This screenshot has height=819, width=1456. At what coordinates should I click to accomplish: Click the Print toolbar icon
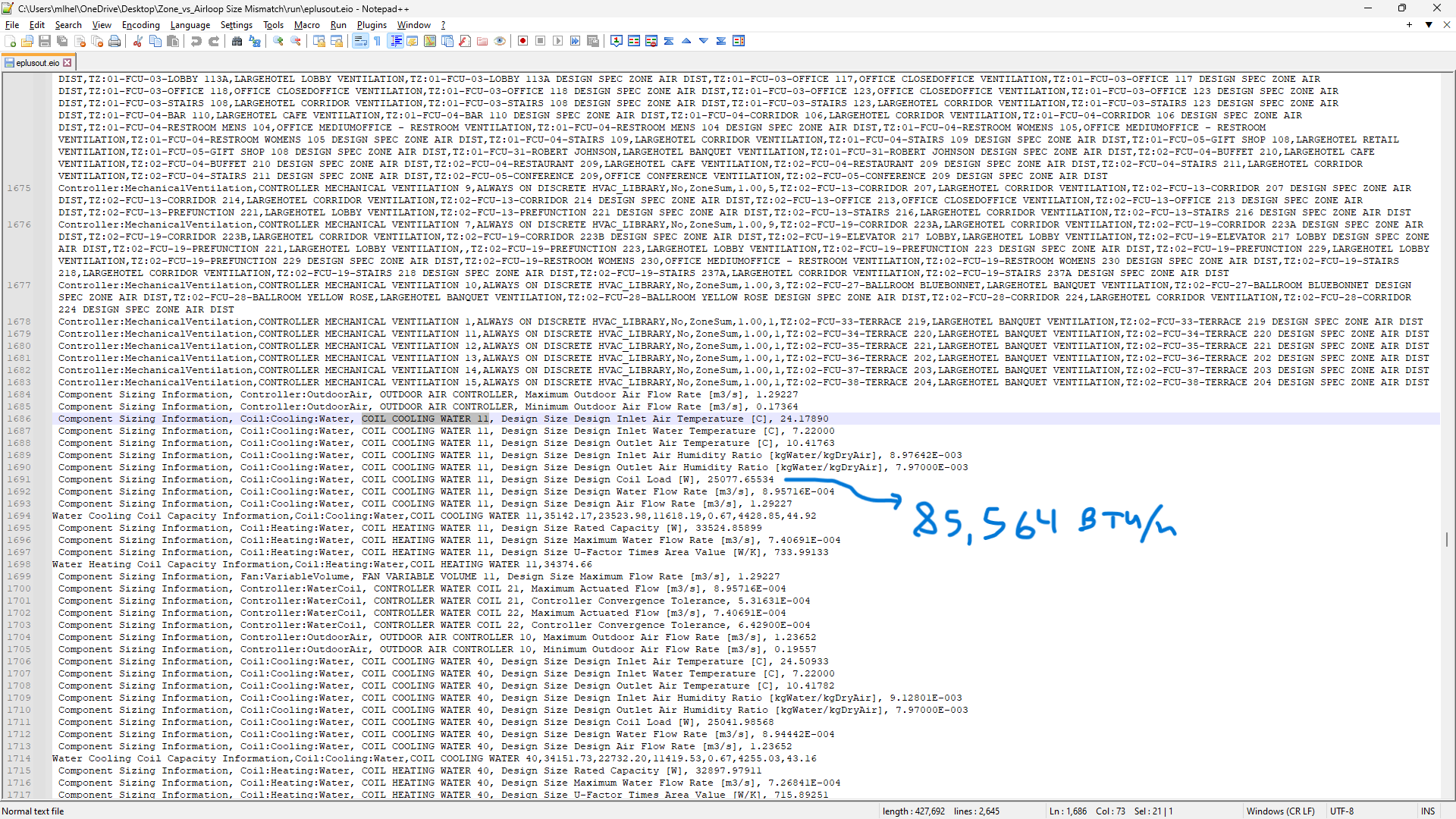[115, 41]
